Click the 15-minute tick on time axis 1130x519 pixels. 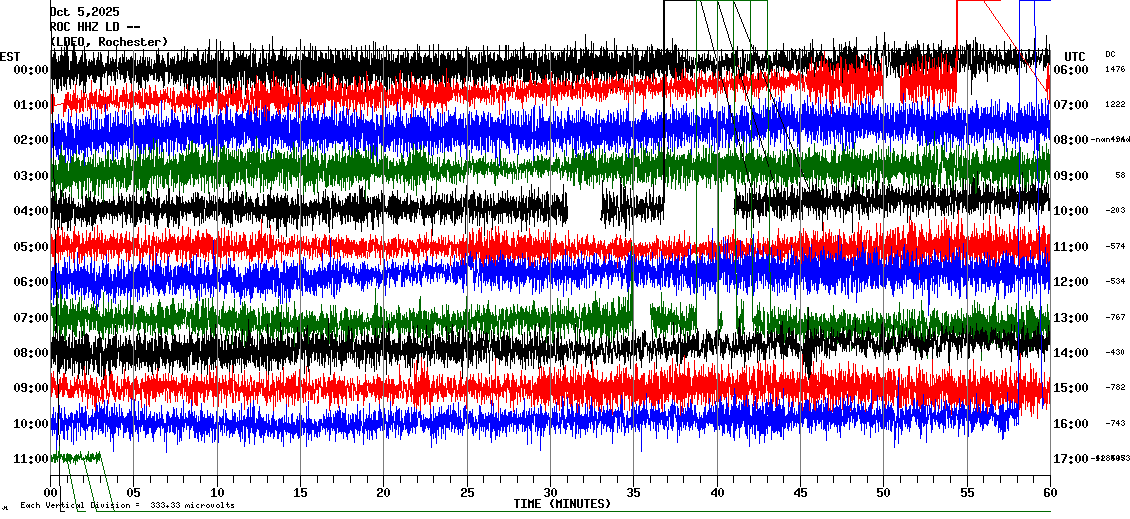pyautogui.click(x=301, y=492)
